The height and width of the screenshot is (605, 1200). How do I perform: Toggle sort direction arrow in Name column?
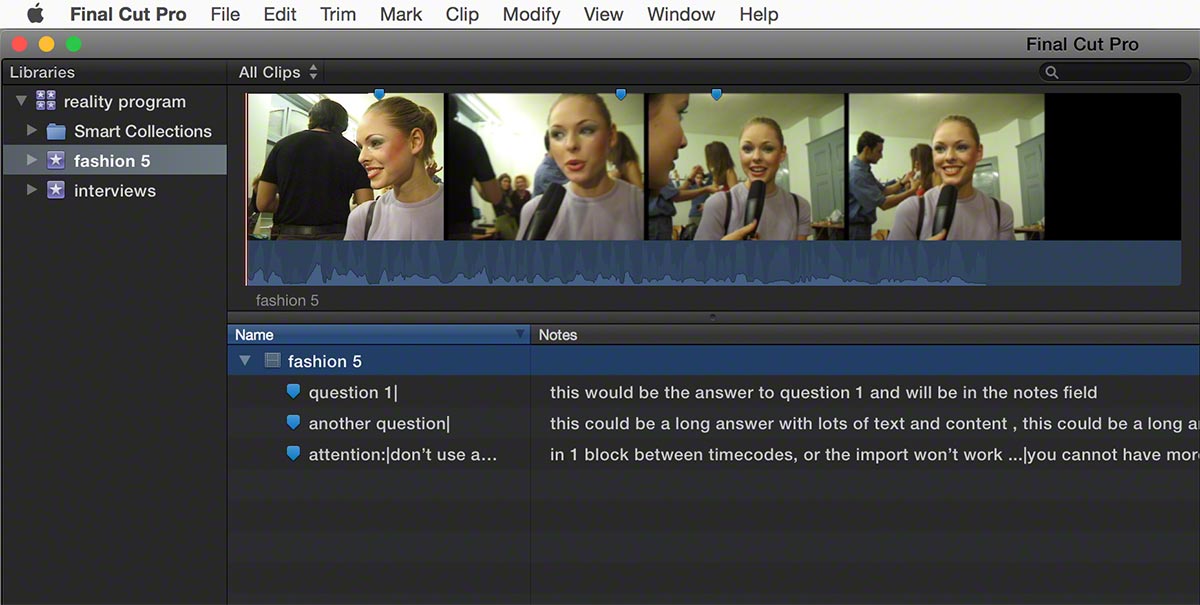click(519, 335)
